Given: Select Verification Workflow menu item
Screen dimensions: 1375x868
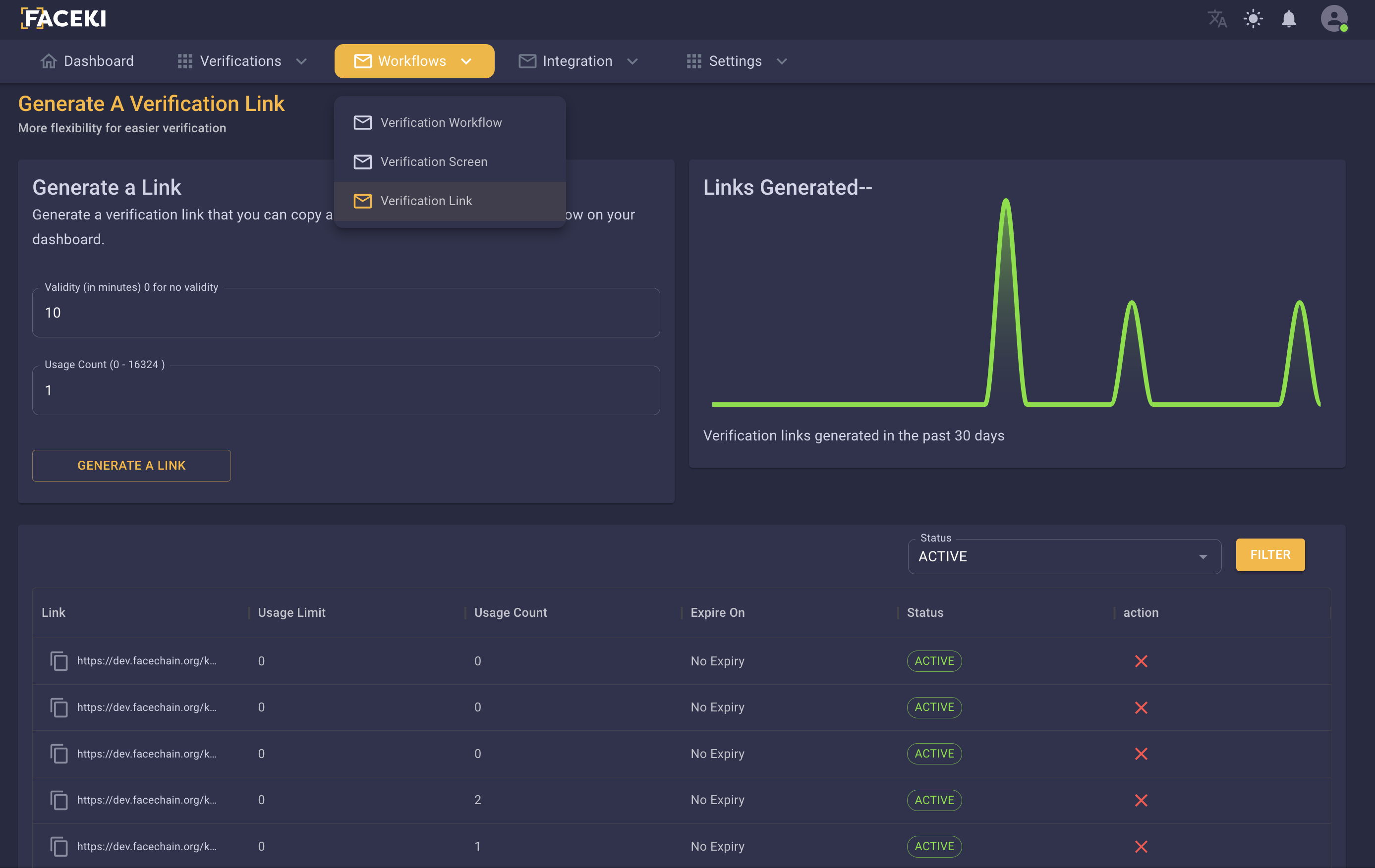Looking at the screenshot, I should tap(441, 122).
